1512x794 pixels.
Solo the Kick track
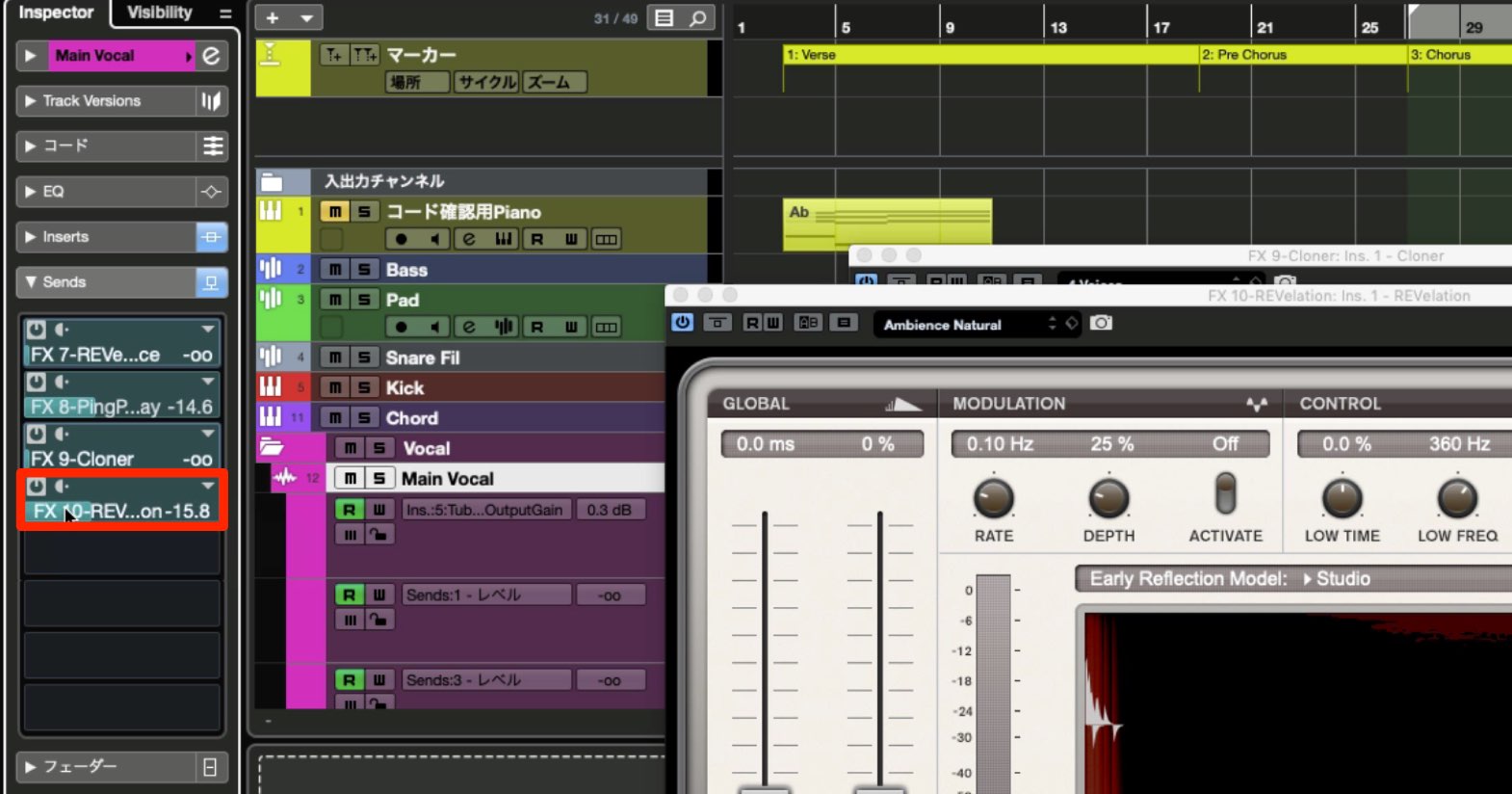[x=364, y=387]
